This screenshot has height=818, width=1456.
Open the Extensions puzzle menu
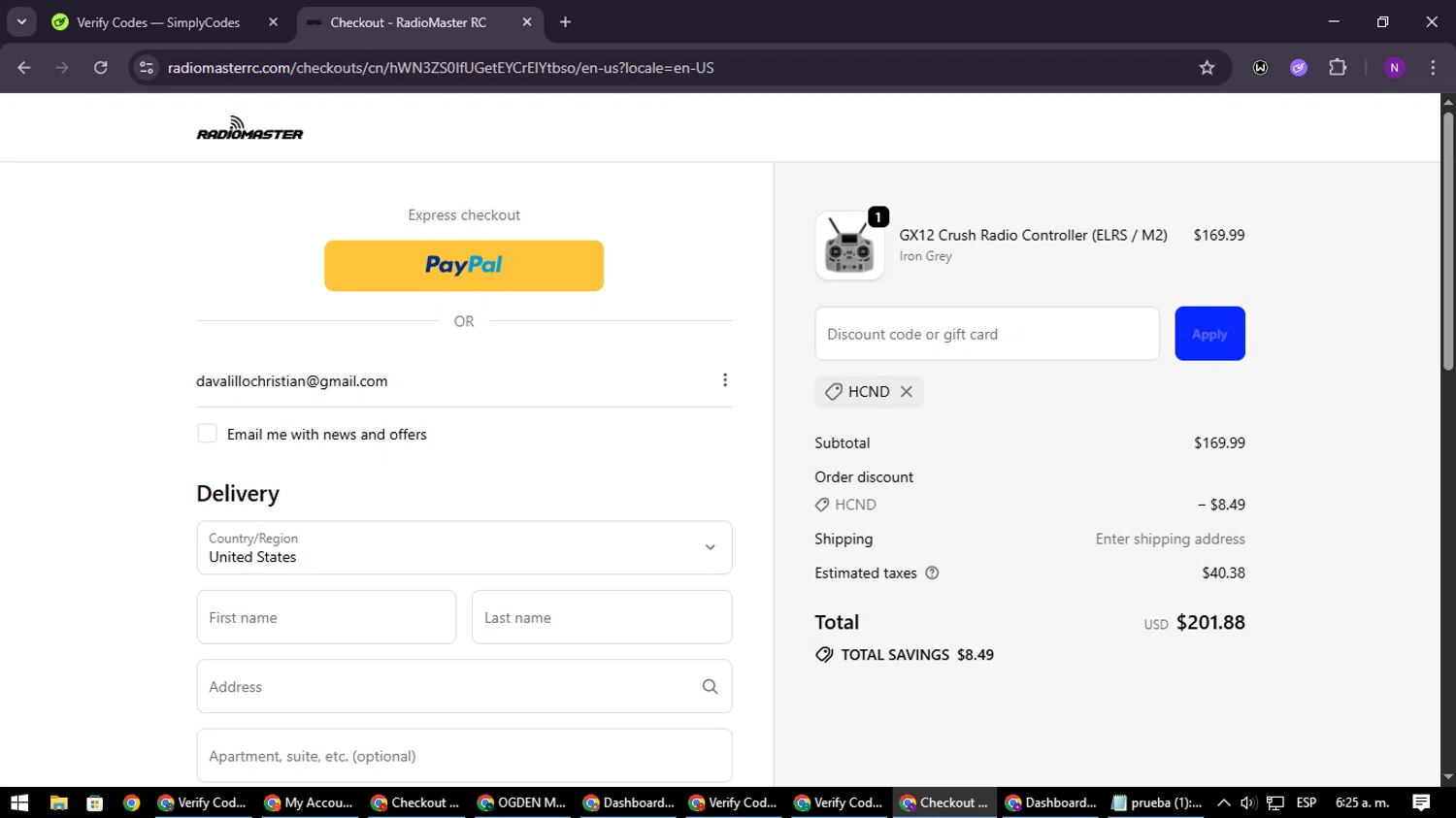pyautogui.click(x=1338, y=68)
